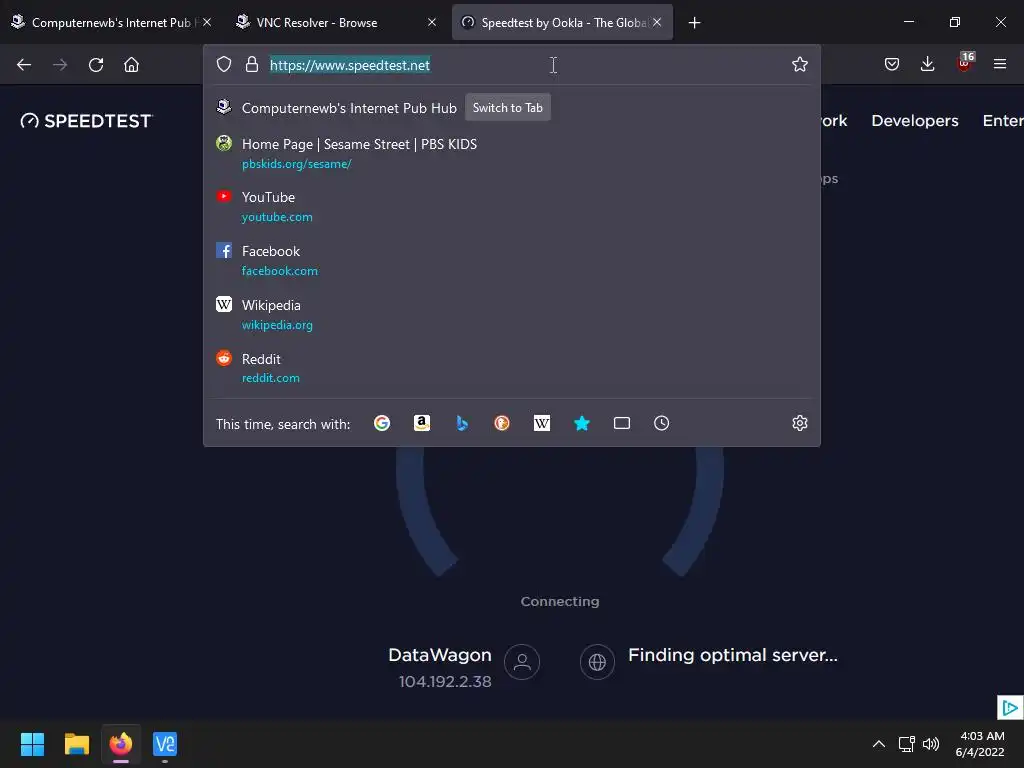Click the DataWagon provider name
Image resolution: width=1024 pixels, height=768 pixels.
(x=440, y=654)
